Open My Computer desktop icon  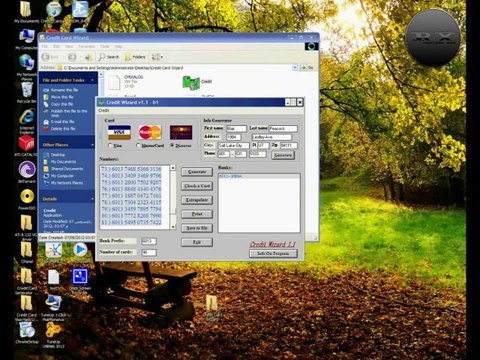(27, 39)
